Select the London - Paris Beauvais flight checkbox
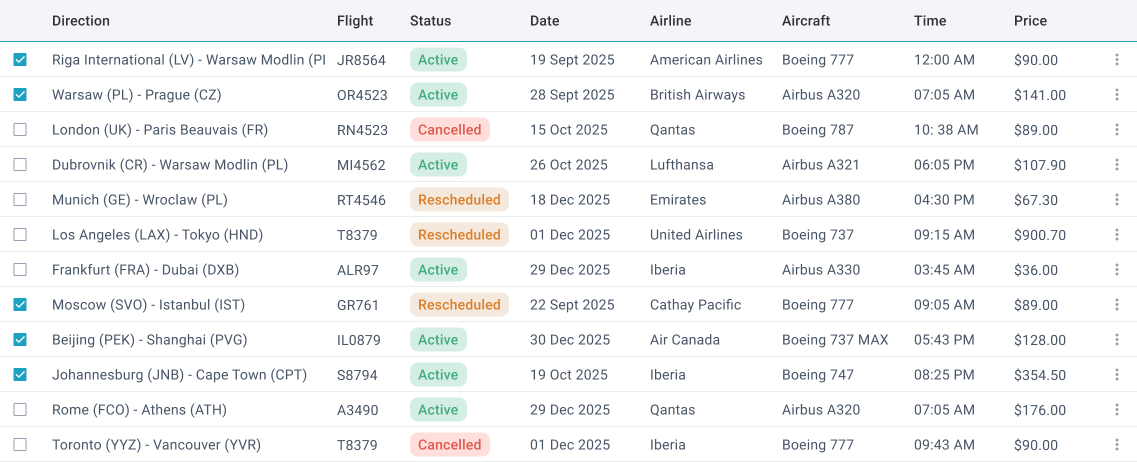 click(20, 130)
